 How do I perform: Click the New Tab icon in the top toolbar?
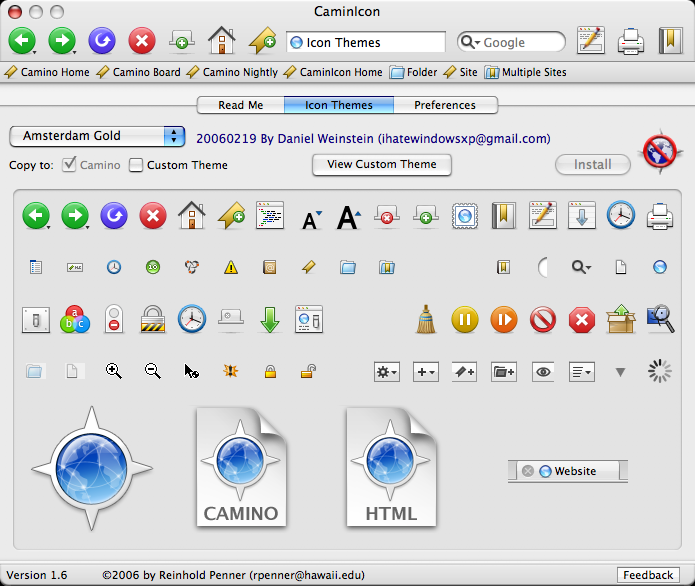coord(182,40)
